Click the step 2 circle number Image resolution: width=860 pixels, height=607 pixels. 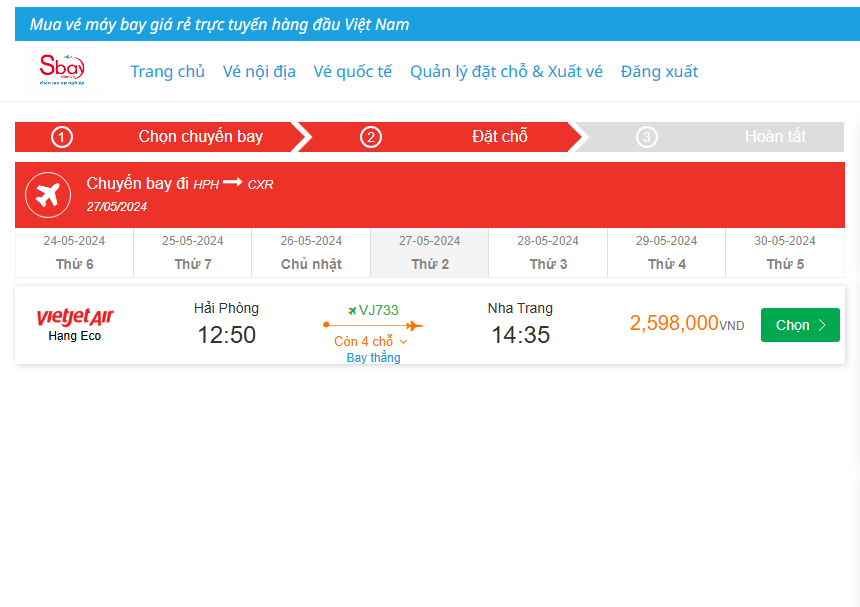click(371, 137)
